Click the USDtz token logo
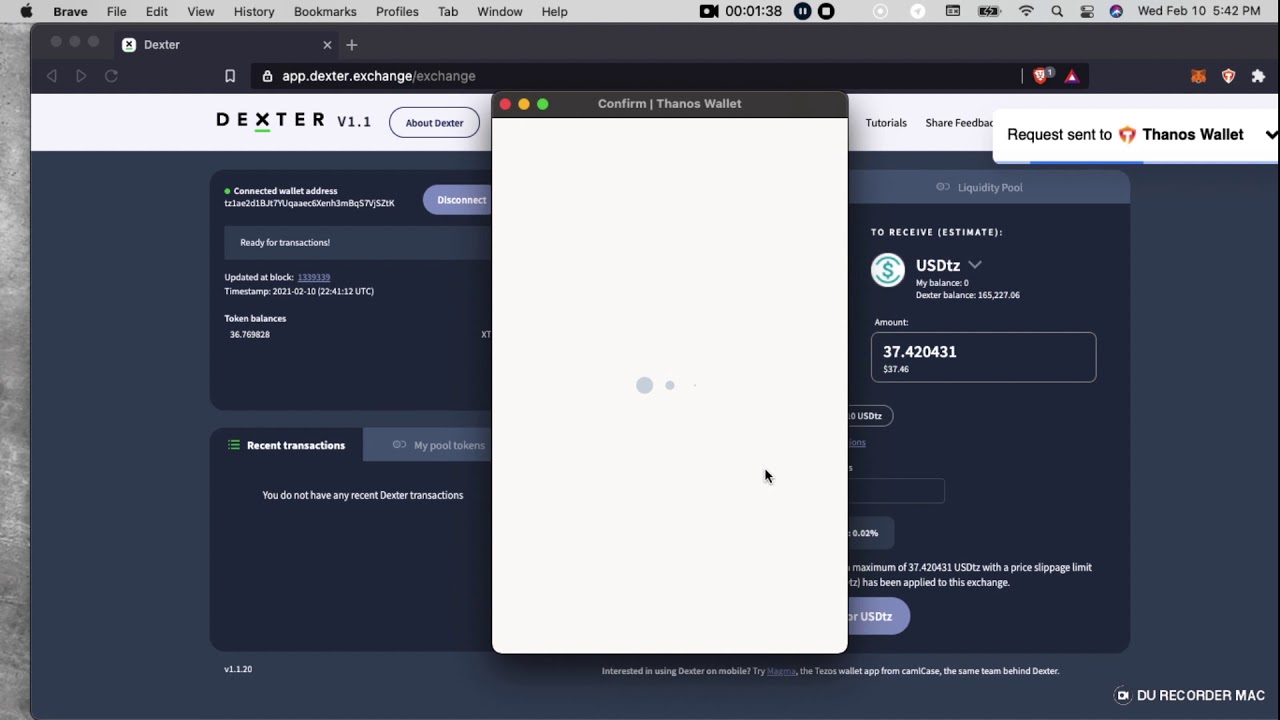 (x=887, y=270)
